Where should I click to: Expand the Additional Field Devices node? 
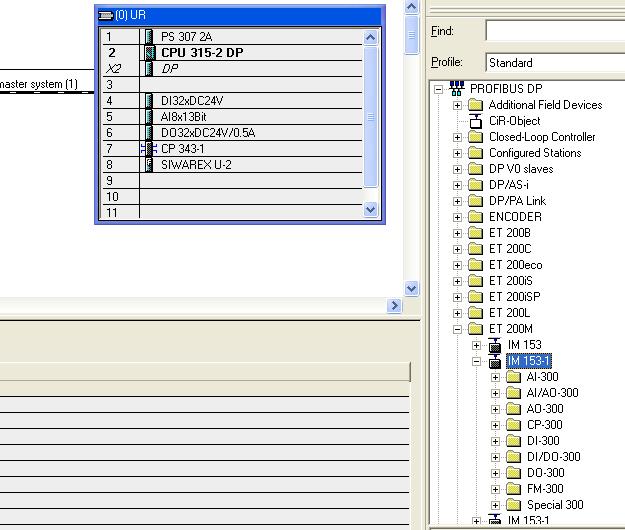[x=457, y=106]
